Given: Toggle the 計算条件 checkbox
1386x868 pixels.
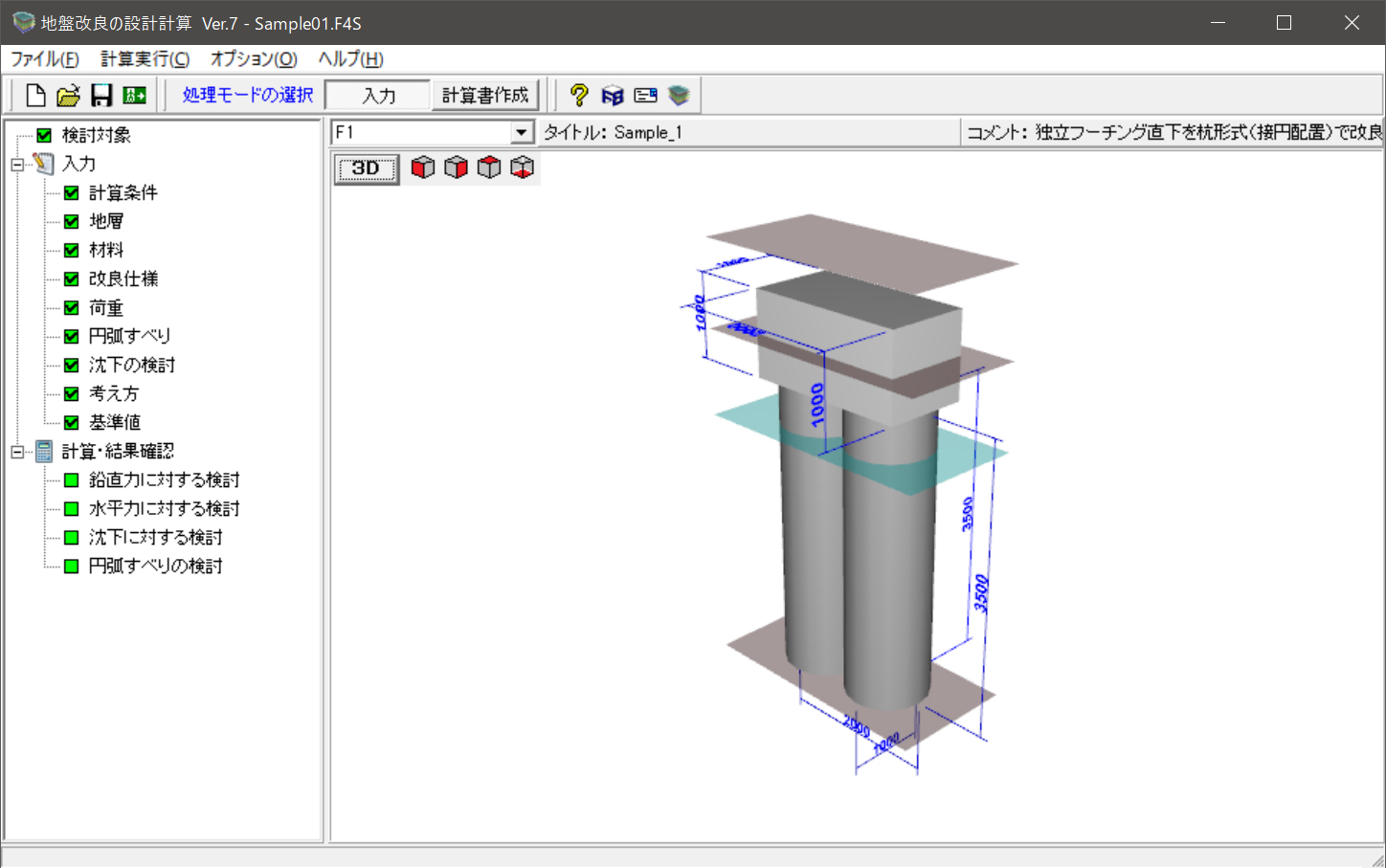Looking at the screenshot, I should point(72,193).
